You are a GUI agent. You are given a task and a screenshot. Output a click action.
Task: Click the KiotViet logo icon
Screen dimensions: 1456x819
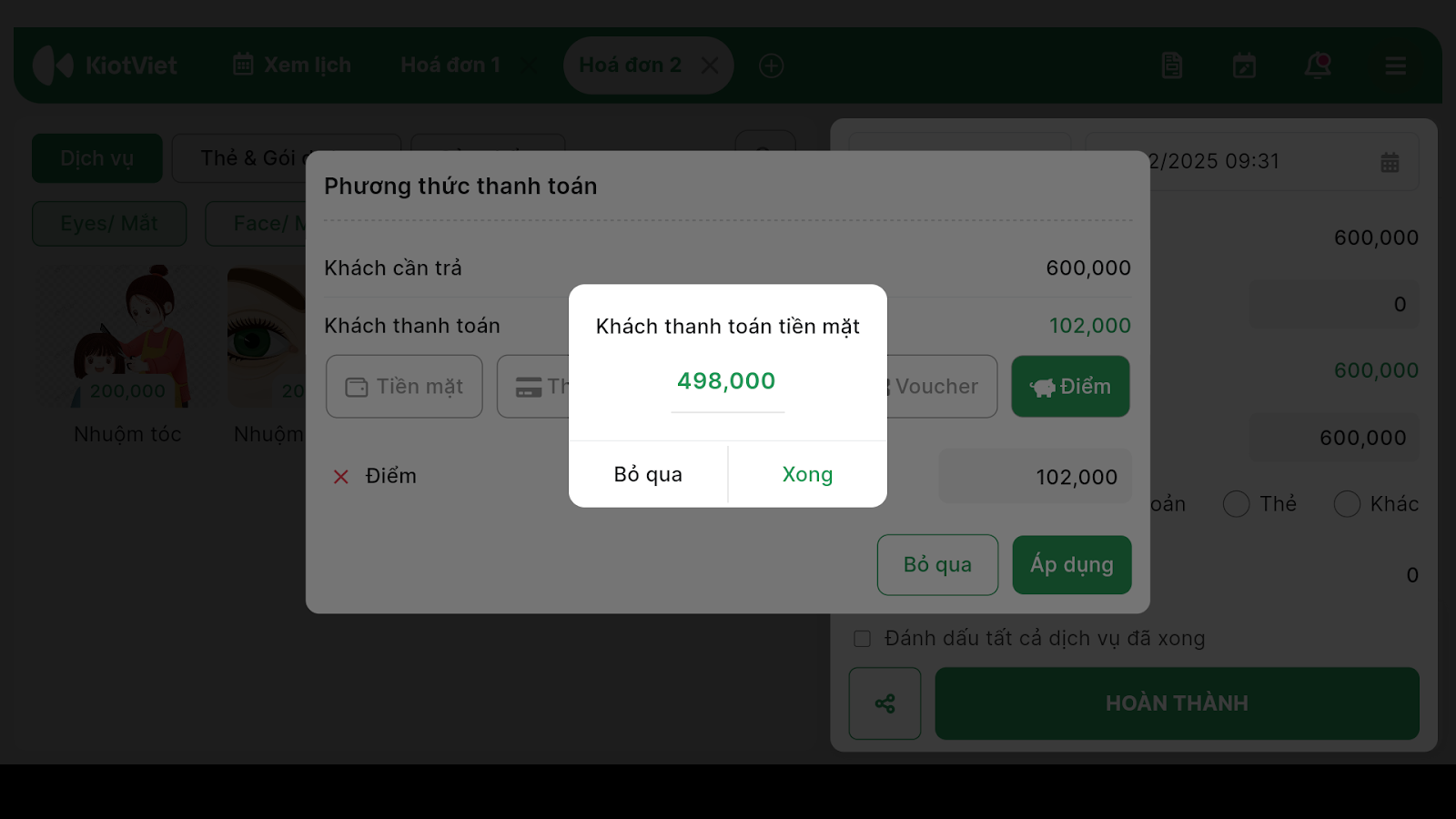pos(53,66)
